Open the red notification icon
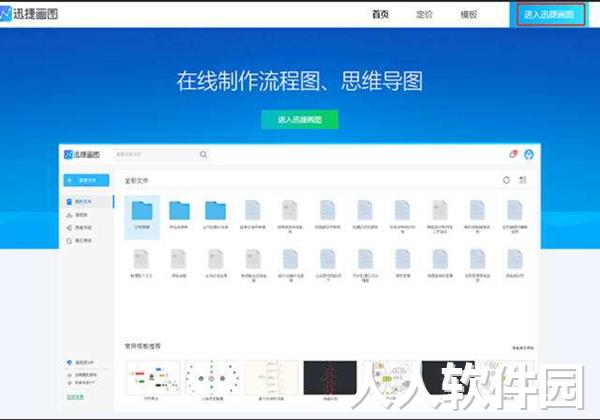The height and width of the screenshot is (420, 600). 513,154
